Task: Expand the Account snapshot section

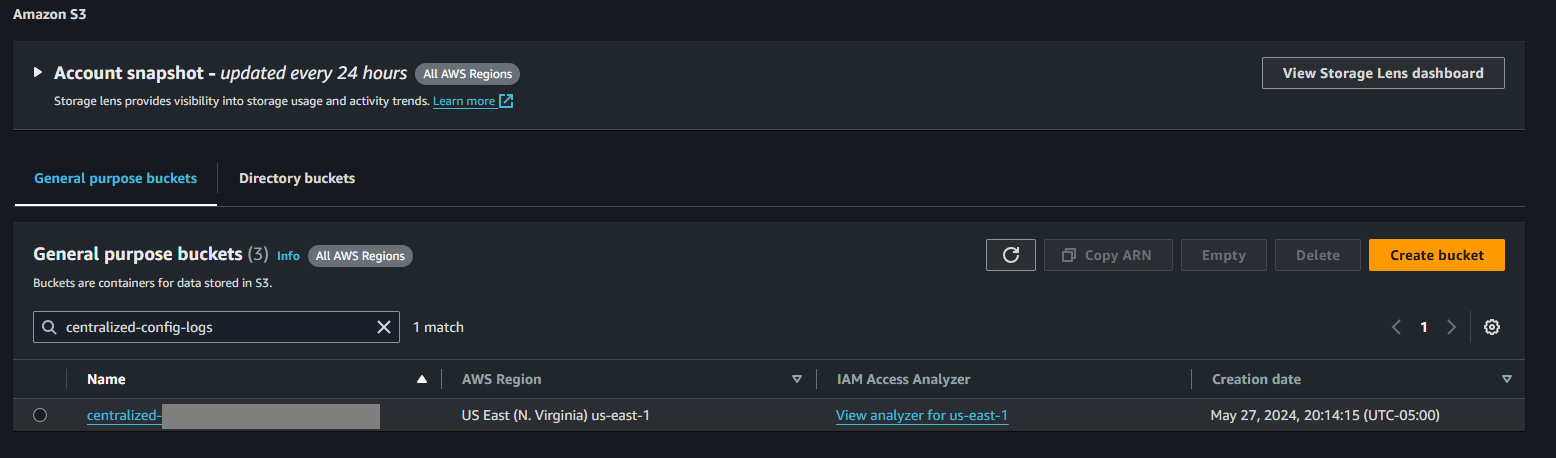Action: coord(38,73)
